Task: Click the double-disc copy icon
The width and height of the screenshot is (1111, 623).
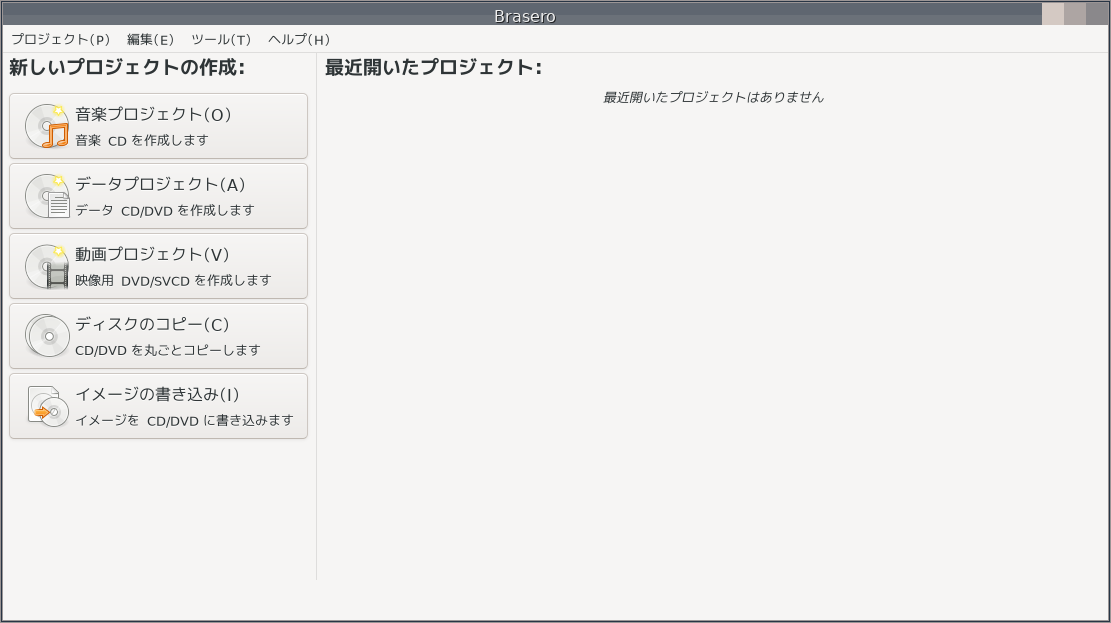Action: pyautogui.click(x=47, y=336)
